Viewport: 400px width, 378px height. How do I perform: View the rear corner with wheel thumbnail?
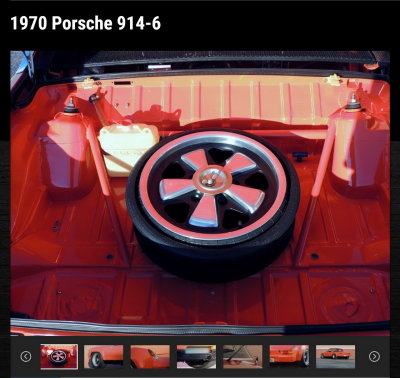click(x=289, y=357)
